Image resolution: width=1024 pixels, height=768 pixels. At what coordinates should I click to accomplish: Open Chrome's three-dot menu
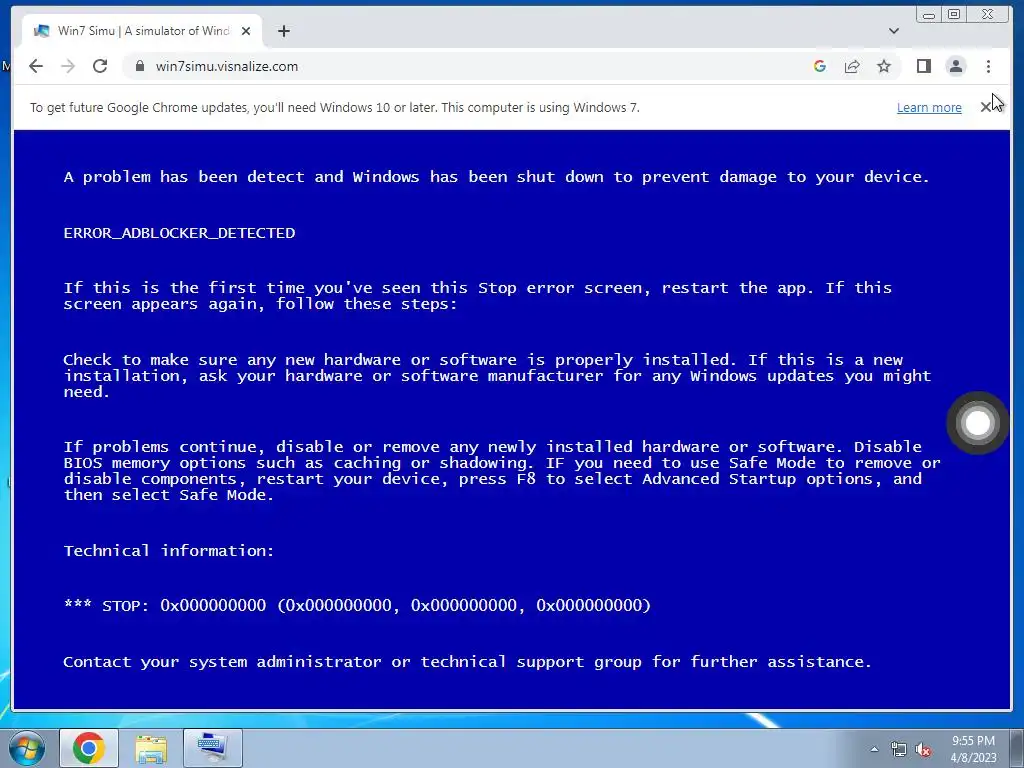(x=988, y=66)
